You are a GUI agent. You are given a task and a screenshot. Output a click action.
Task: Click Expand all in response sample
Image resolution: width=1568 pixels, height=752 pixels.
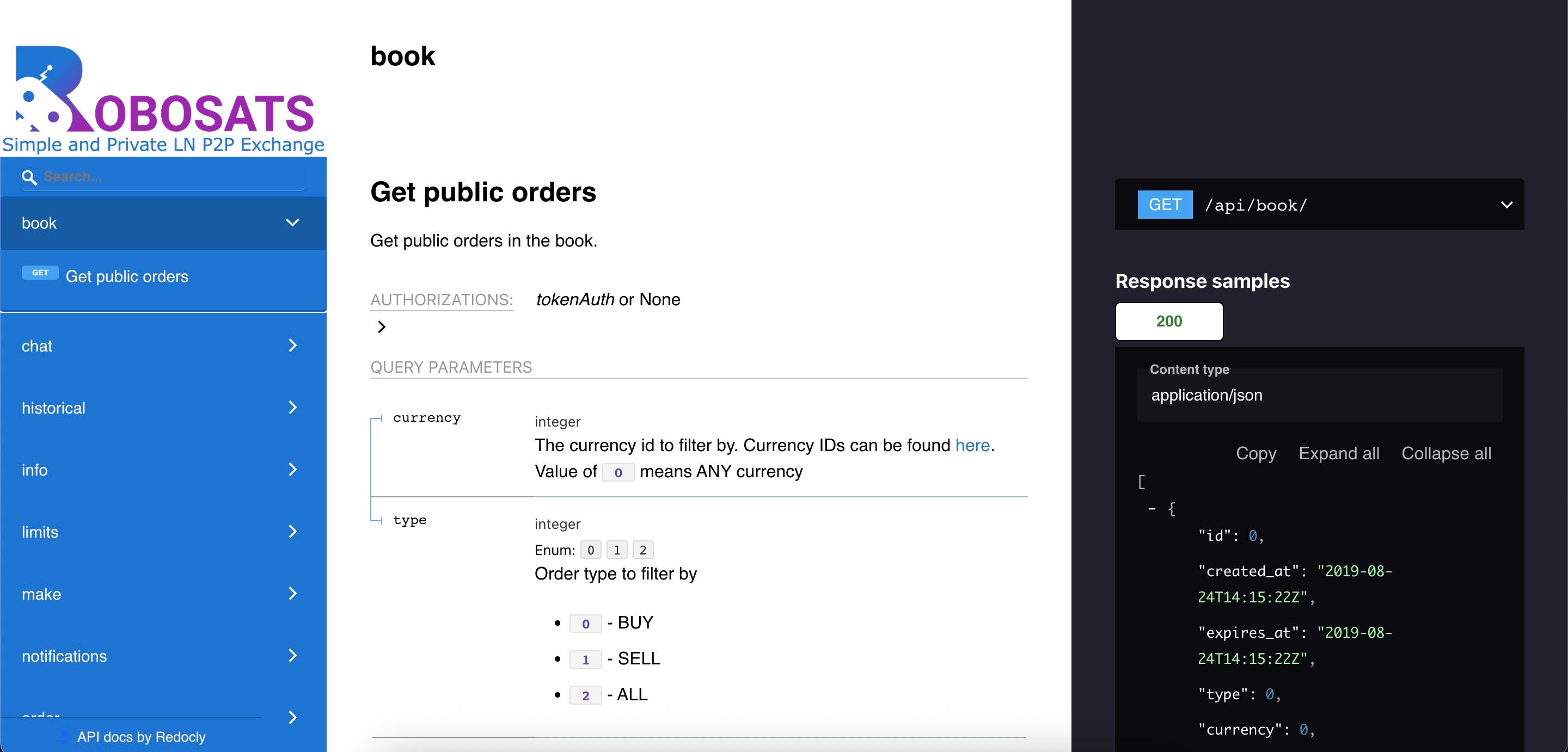pyautogui.click(x=1339, y=453)
